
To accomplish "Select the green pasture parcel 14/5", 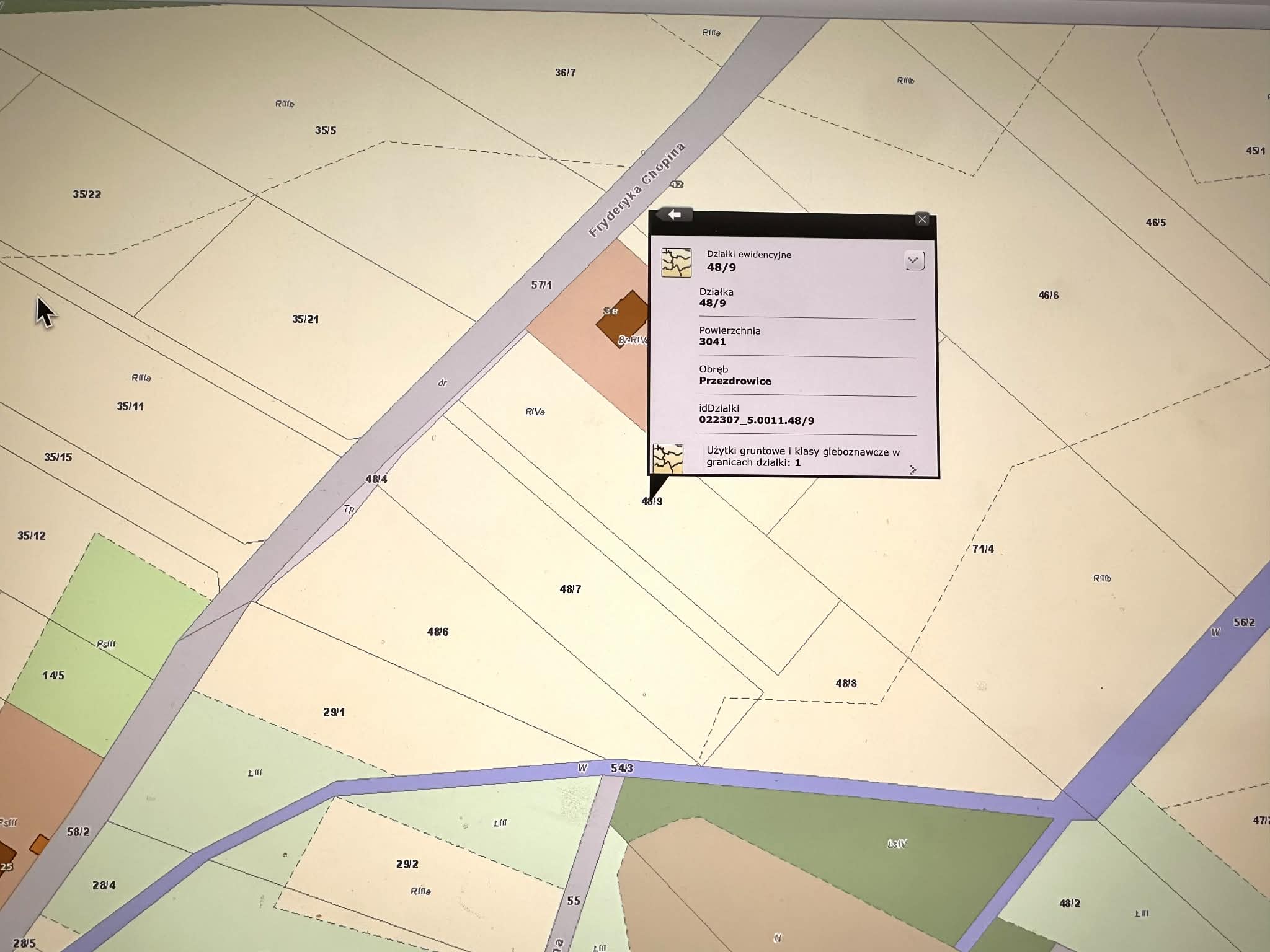I will [x=53, y=676].
